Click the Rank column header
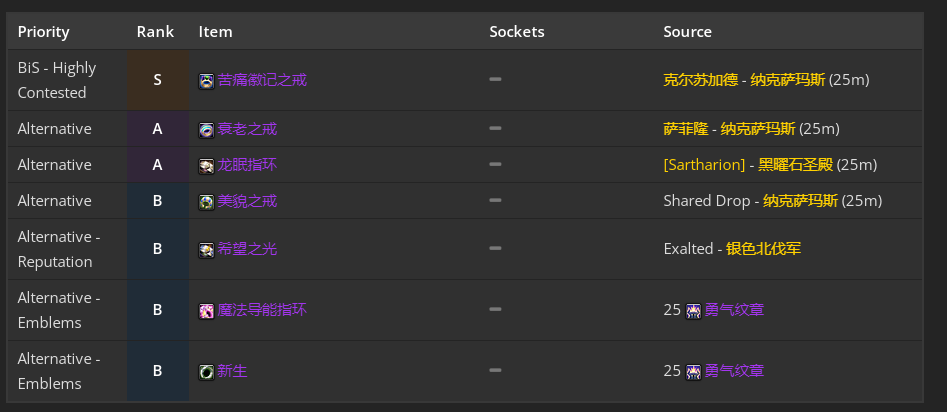 pyautogui.click(x=155, y=31)
